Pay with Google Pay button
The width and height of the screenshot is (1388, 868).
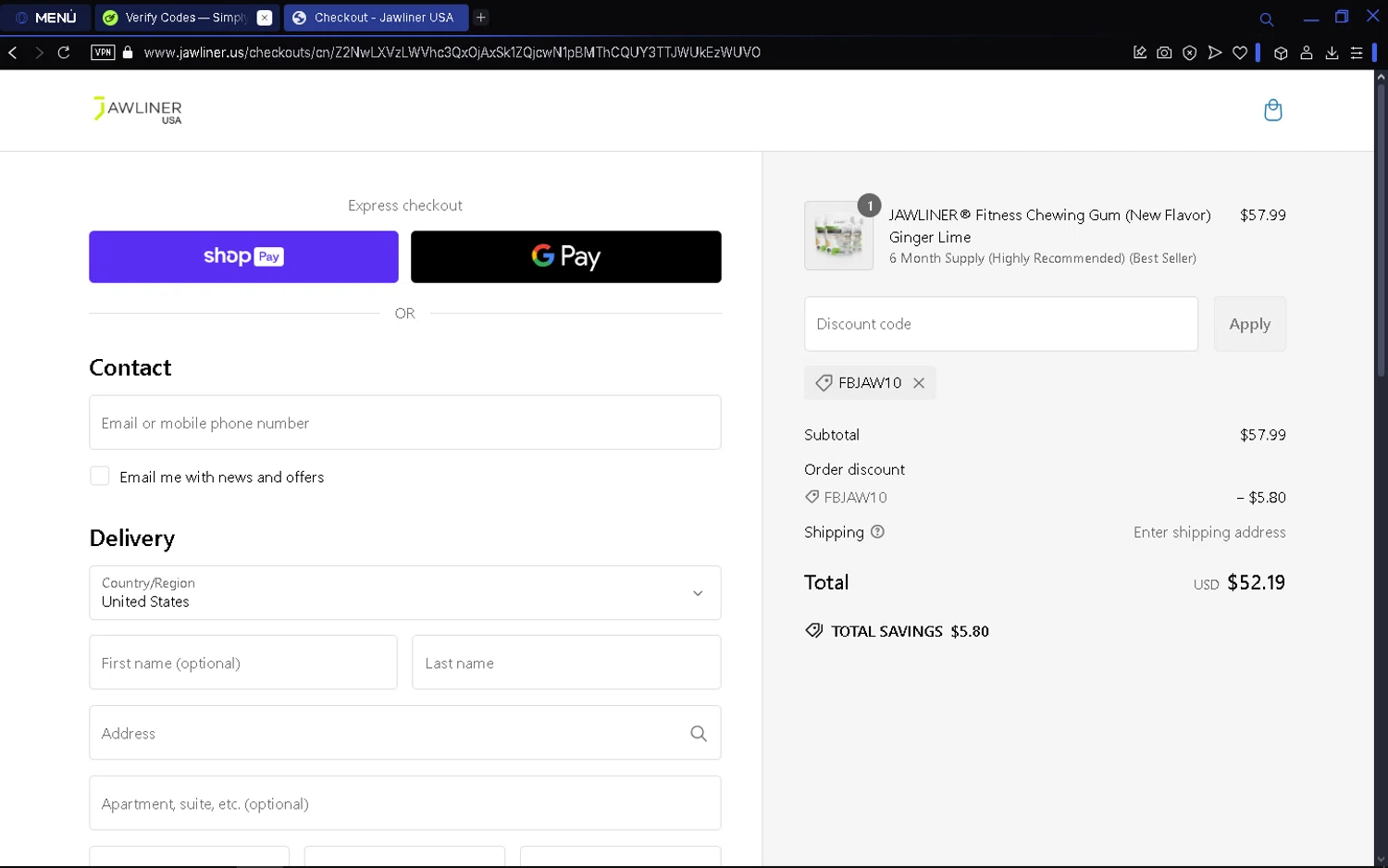565,256
